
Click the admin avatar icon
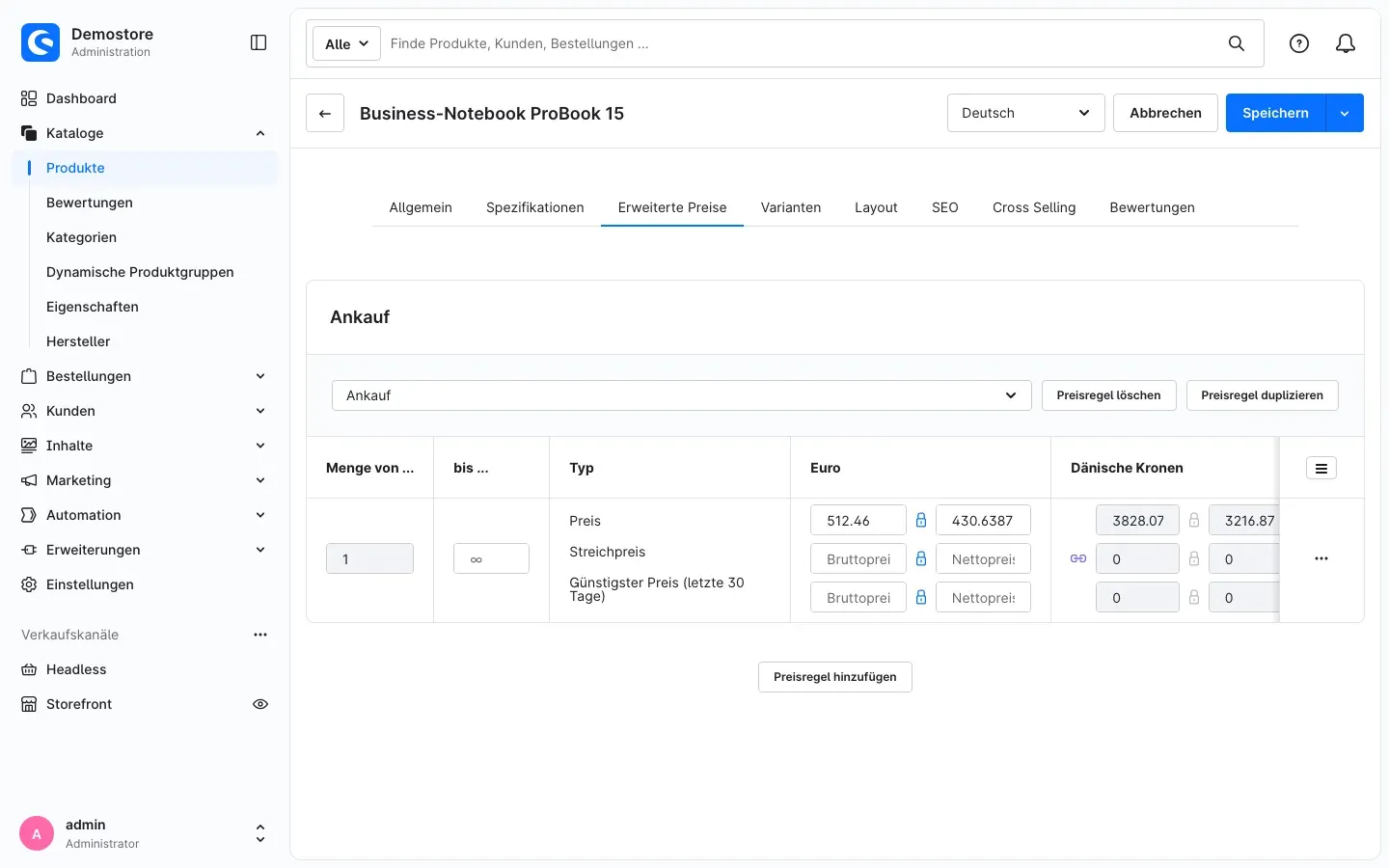point(37,833)
